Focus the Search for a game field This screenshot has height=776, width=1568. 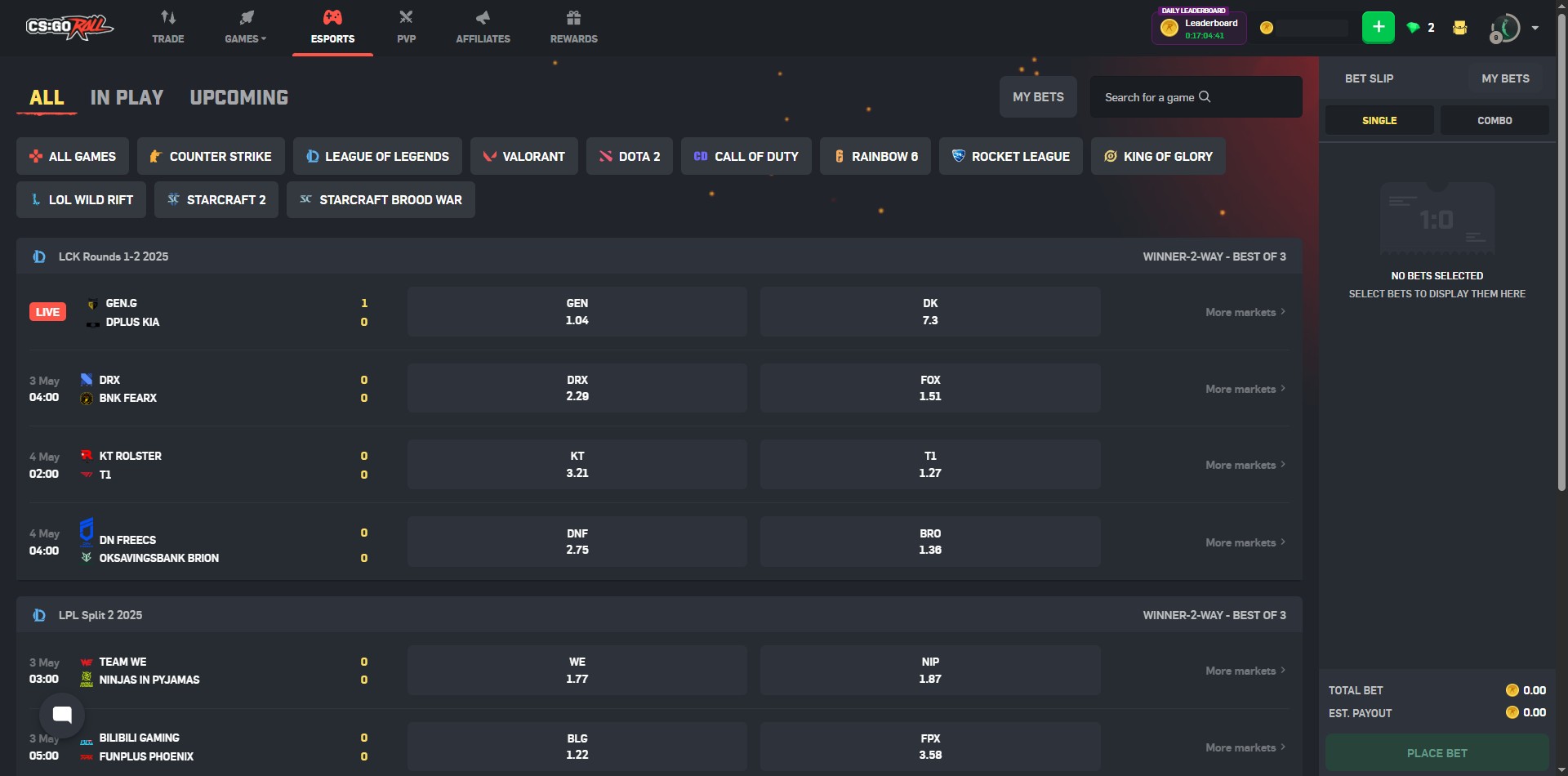click(x=1196, y=97)
